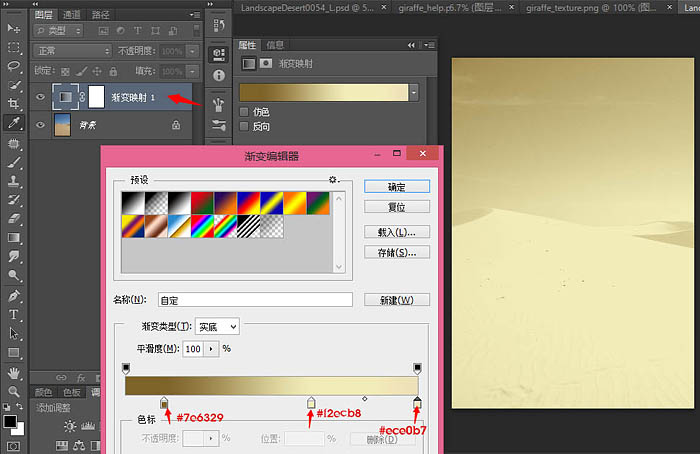Click the 名称 gradient name input field
Image resolution: width=700 pixels, height=454 pixels.
254,299
